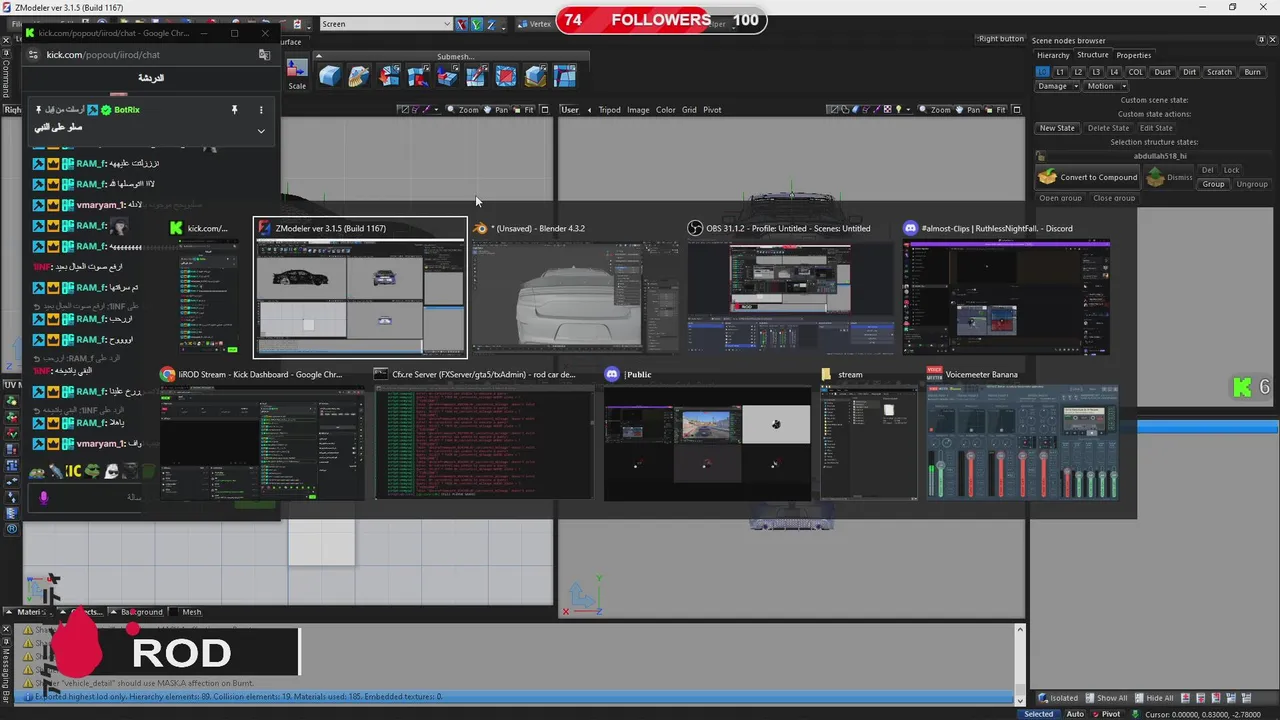
Task: Enable the L1 detail level
Action: click(x=1060, y=72)
